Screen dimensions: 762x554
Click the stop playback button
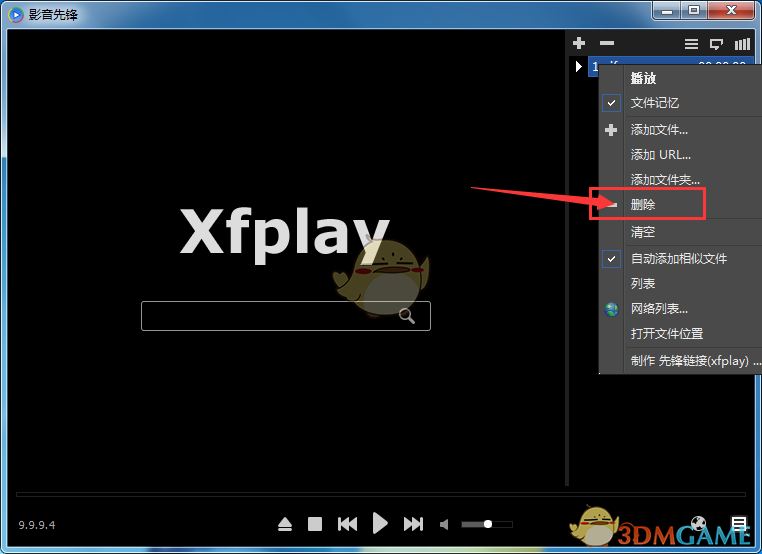pos(315,524)
